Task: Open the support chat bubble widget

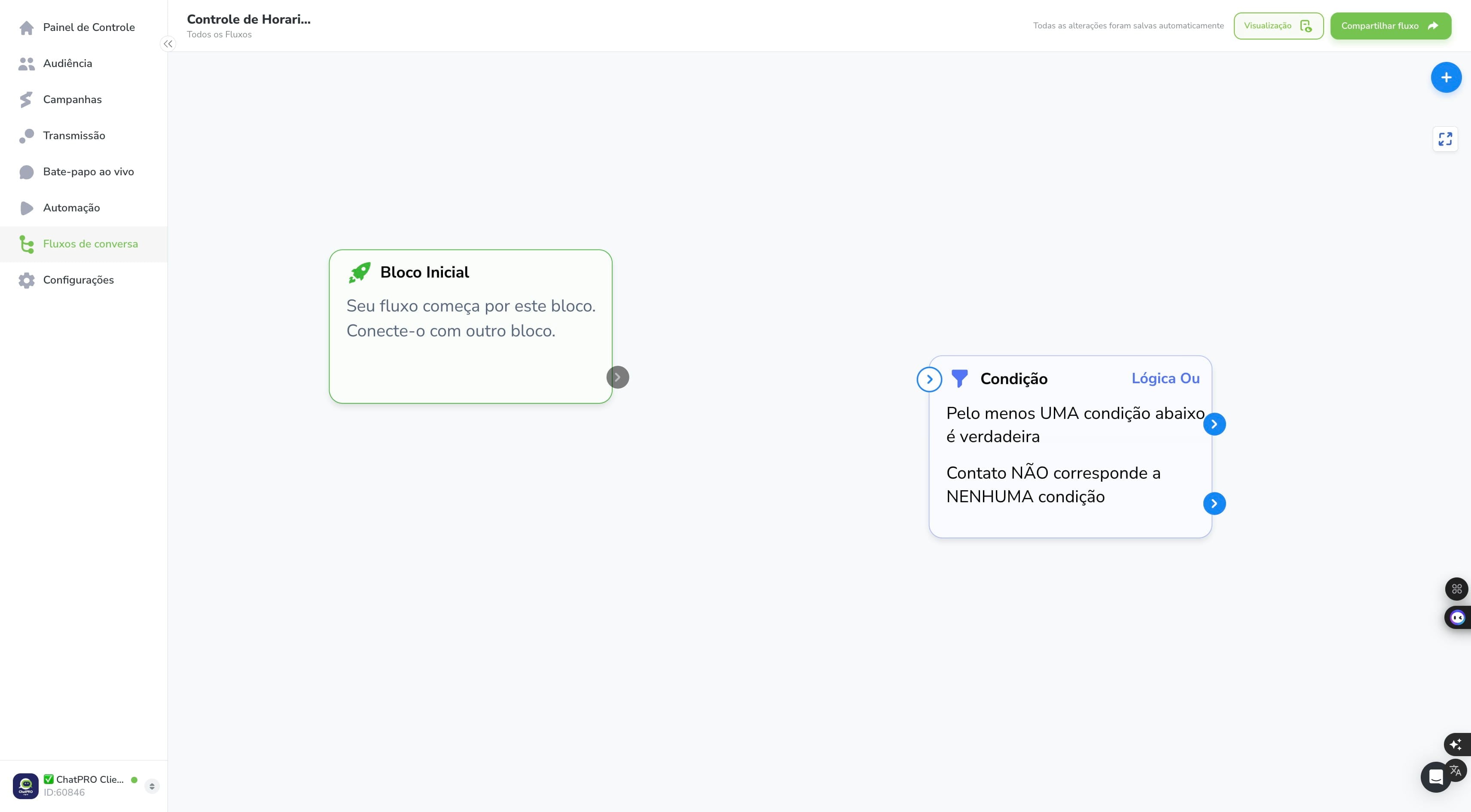Action: point(1436,777)
